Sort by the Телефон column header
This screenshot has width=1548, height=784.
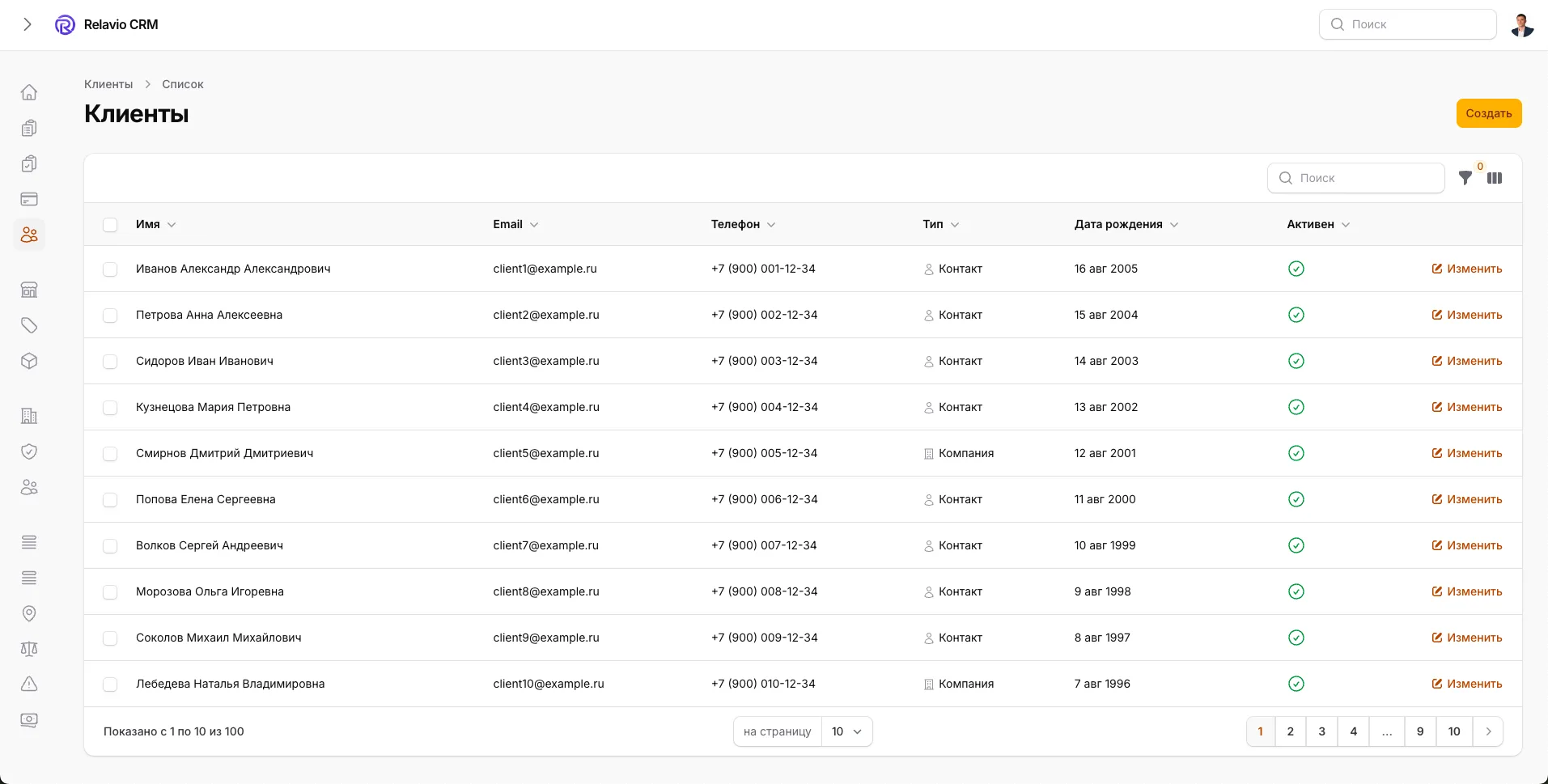743,224
